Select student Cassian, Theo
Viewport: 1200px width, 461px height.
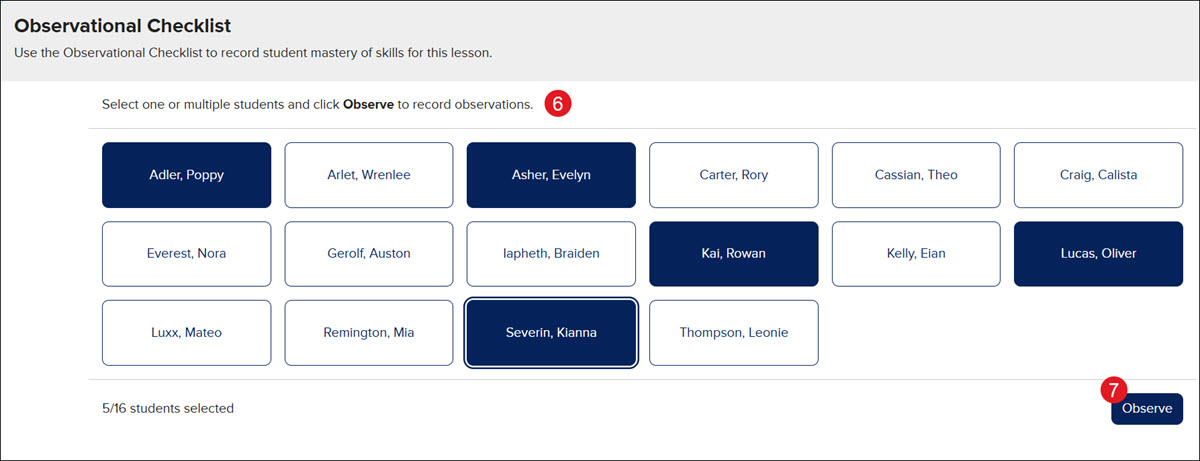pyautogui.click(x=916, y=175)
